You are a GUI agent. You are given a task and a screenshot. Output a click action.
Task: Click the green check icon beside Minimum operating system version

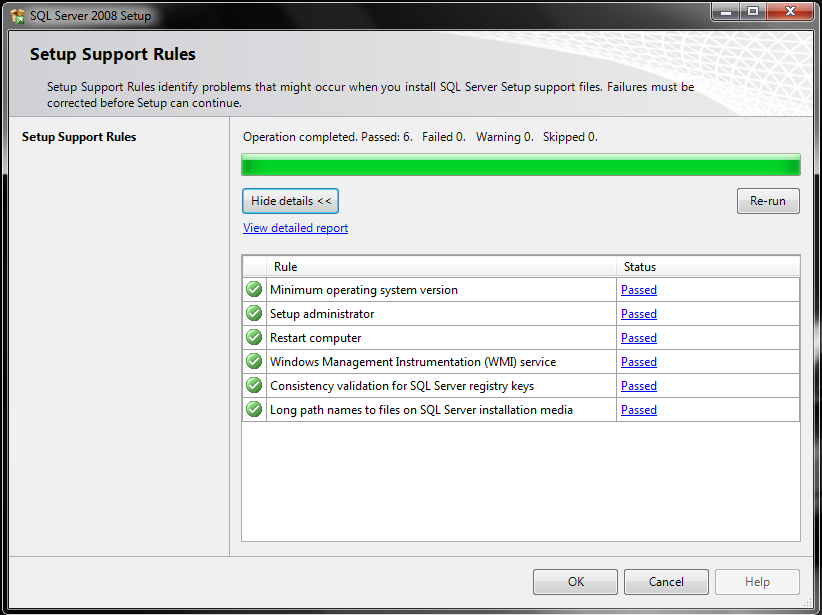253,289
